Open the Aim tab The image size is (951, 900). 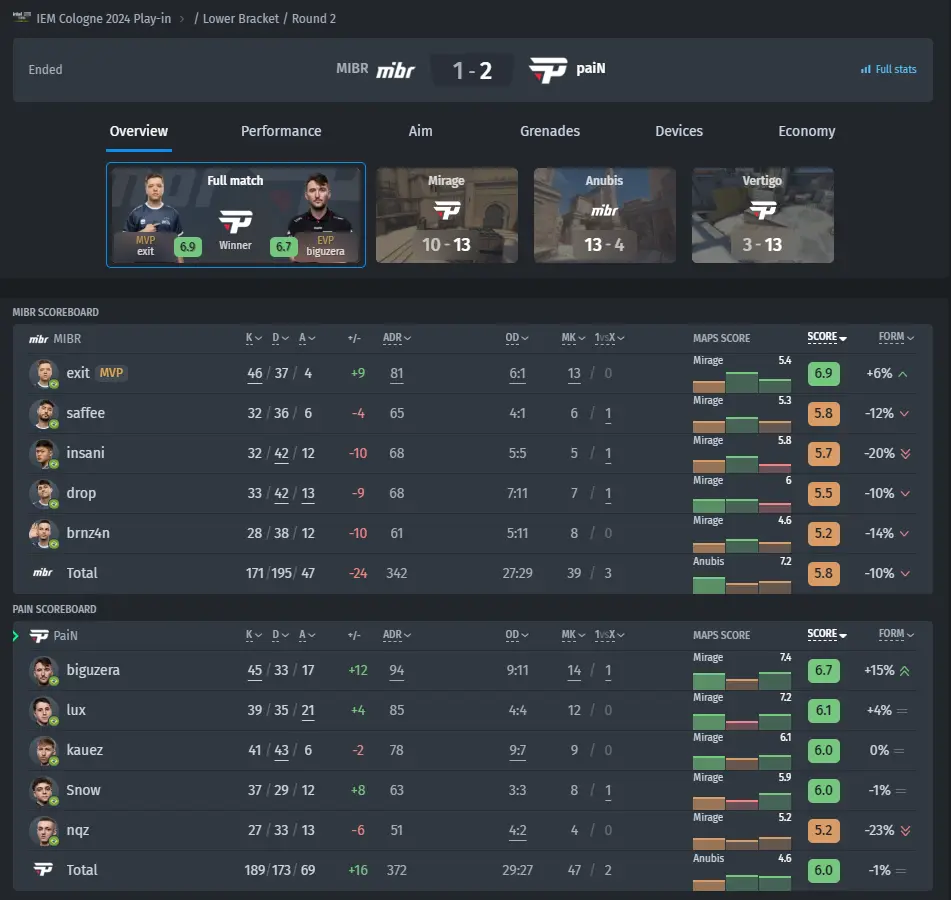tap(420, 132)
